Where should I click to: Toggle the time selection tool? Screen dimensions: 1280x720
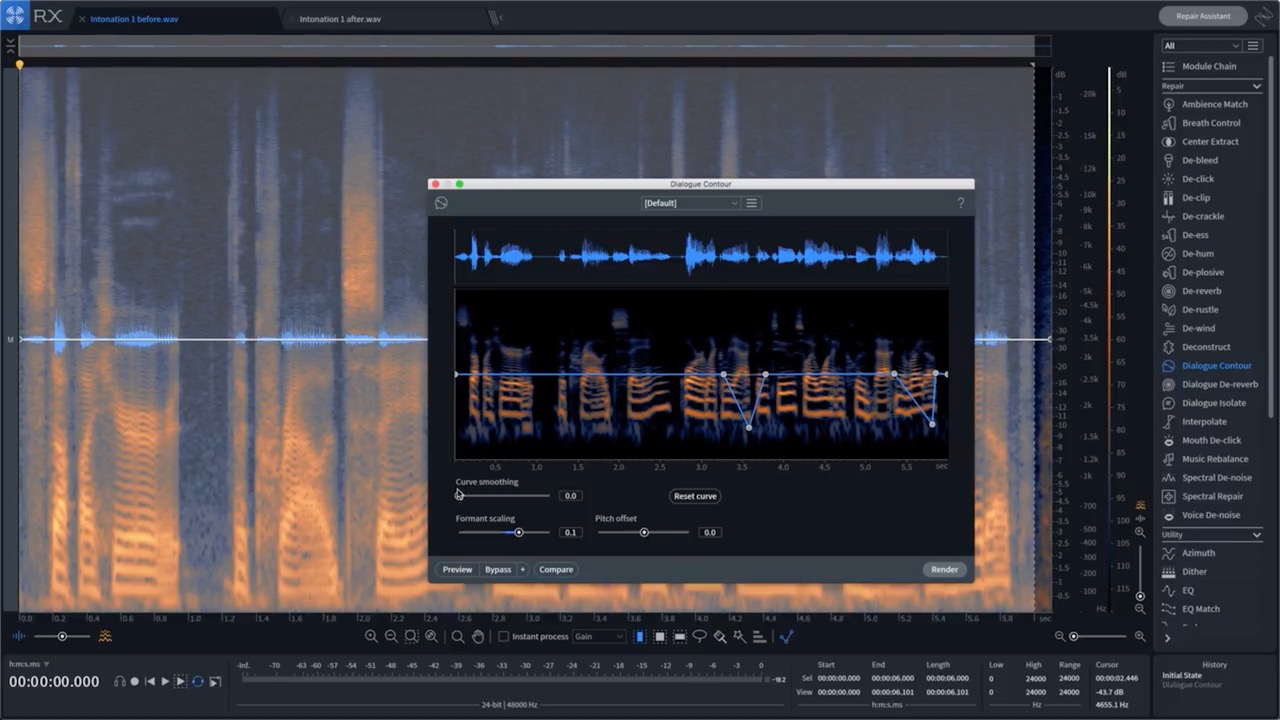[x=640, y=637]
